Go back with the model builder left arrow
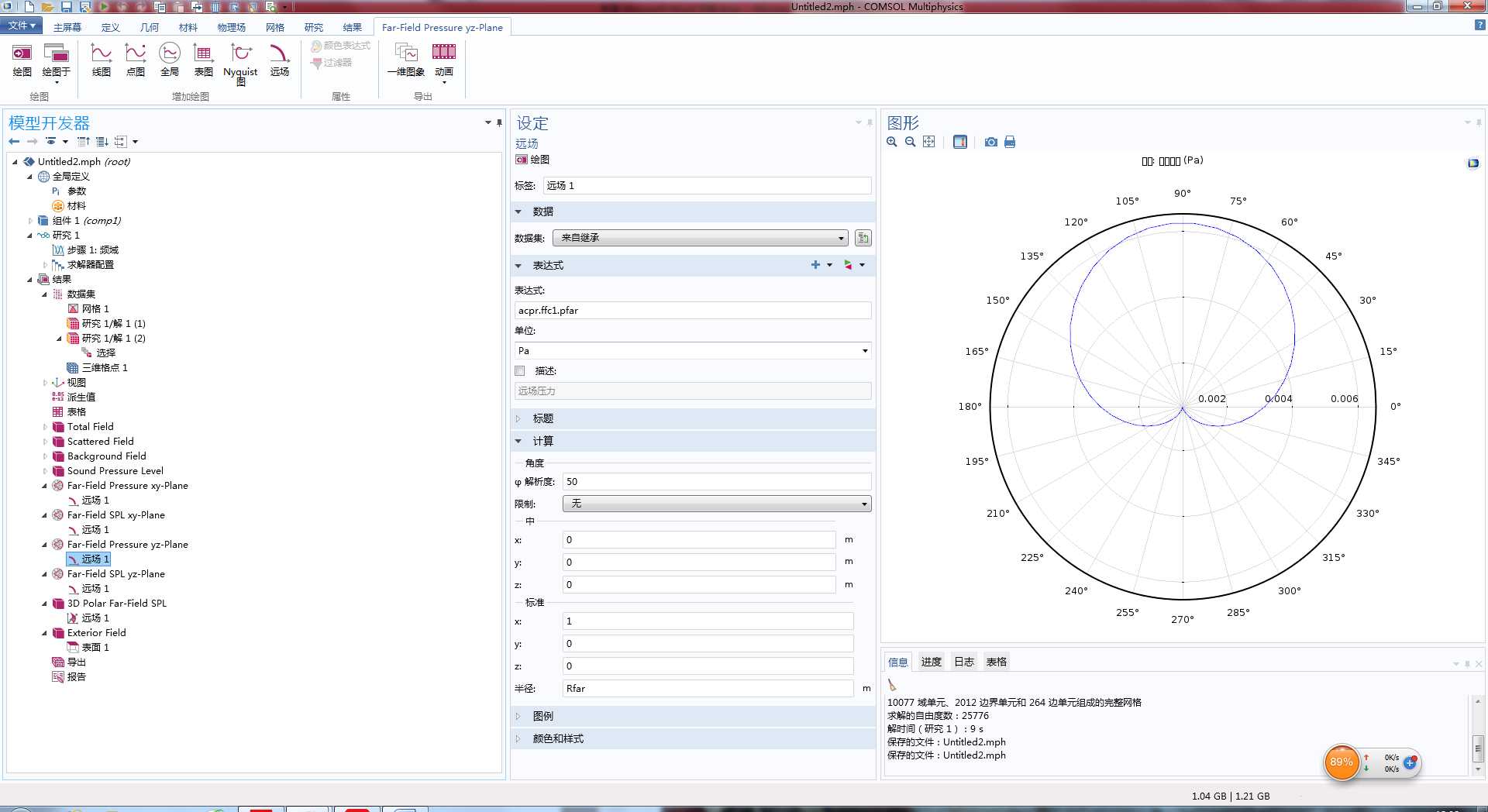 [14, 141]
